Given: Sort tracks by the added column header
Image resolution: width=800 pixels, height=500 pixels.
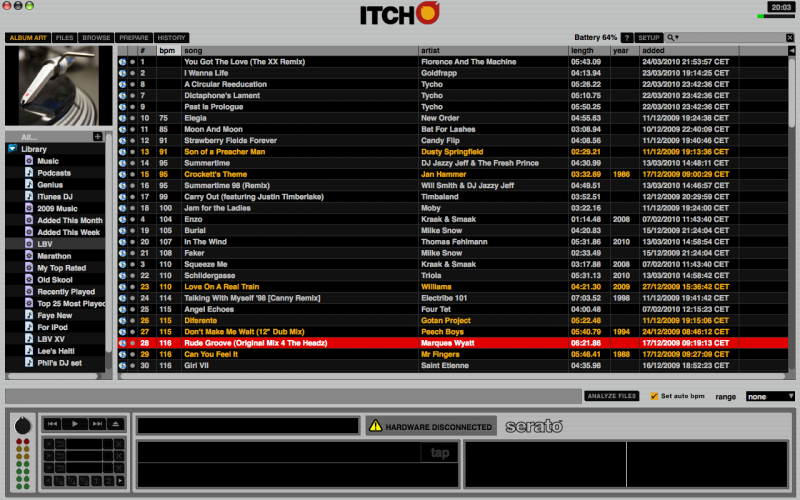Looking at the screenshot, I should point(689,51).
